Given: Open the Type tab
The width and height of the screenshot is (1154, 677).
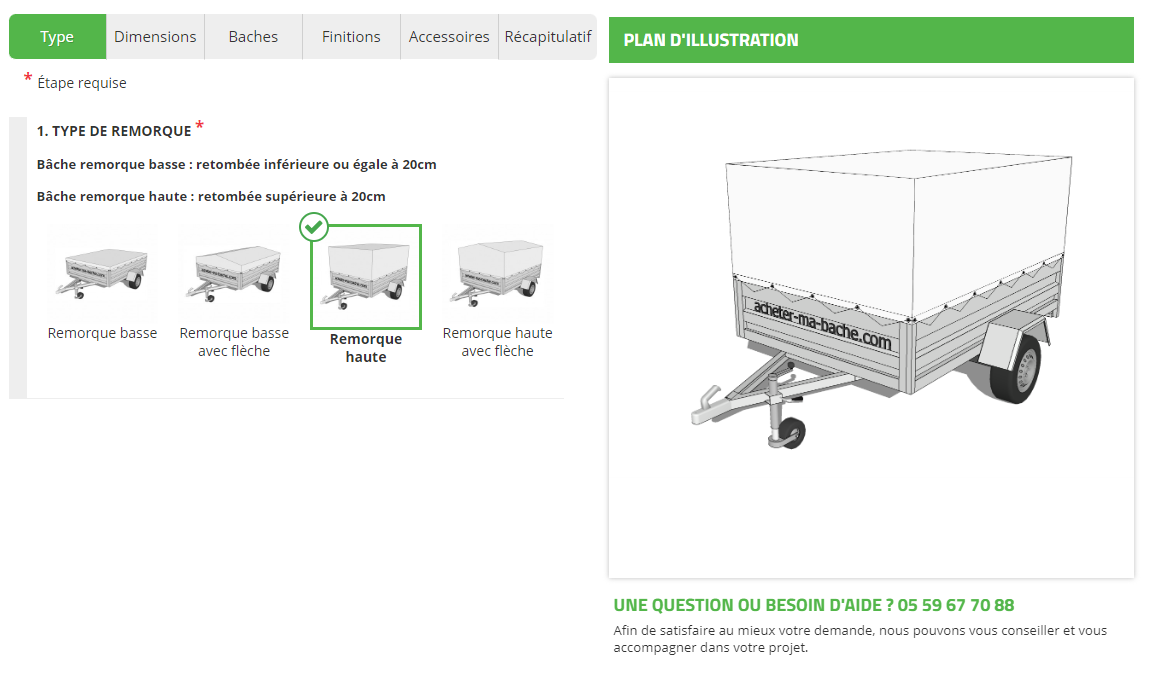Looking at the screenshot, I should [x=57, y=37].
